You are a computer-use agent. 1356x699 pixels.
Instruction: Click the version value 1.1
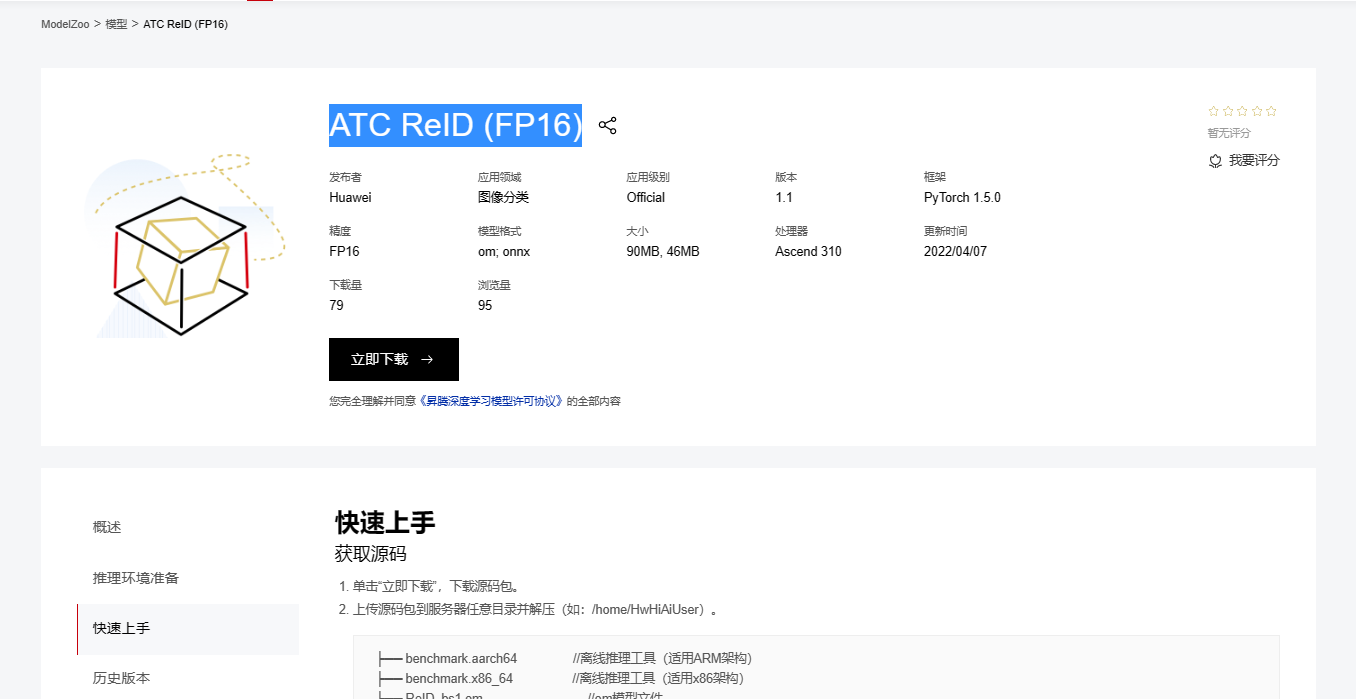[x=784, y=197]
